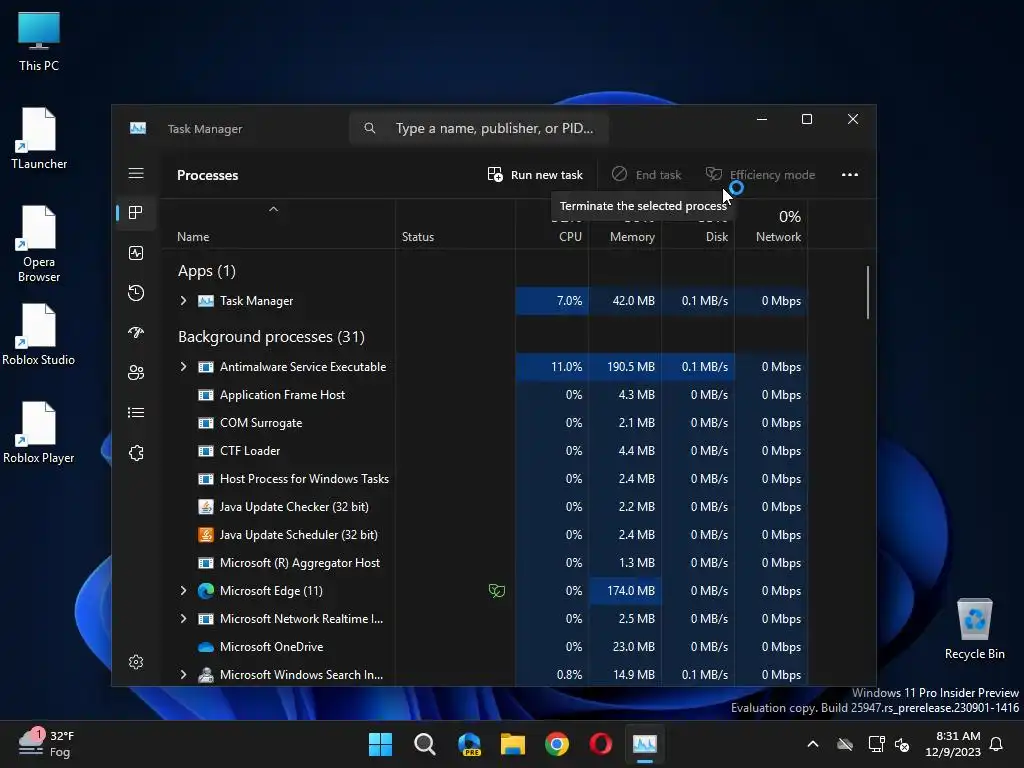Expand the Task Manager app row
This screenshot has height=768, width=1024.
click(x=184, y=301)
